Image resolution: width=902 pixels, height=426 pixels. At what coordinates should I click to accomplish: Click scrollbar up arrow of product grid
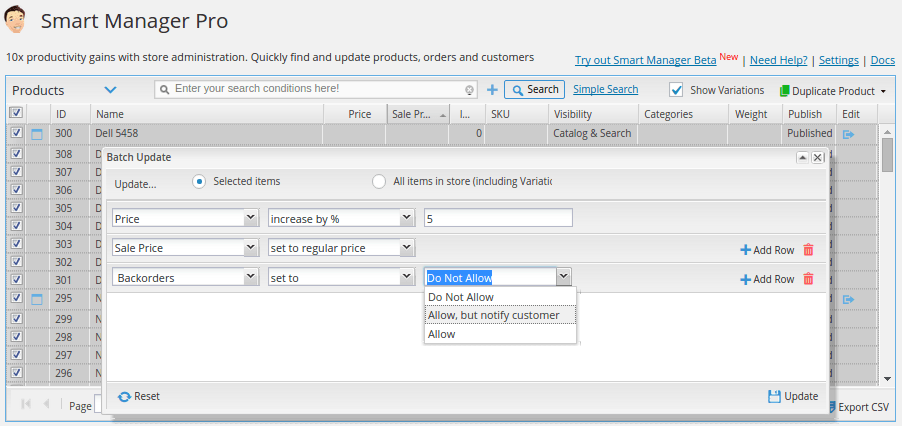point(888,131)
